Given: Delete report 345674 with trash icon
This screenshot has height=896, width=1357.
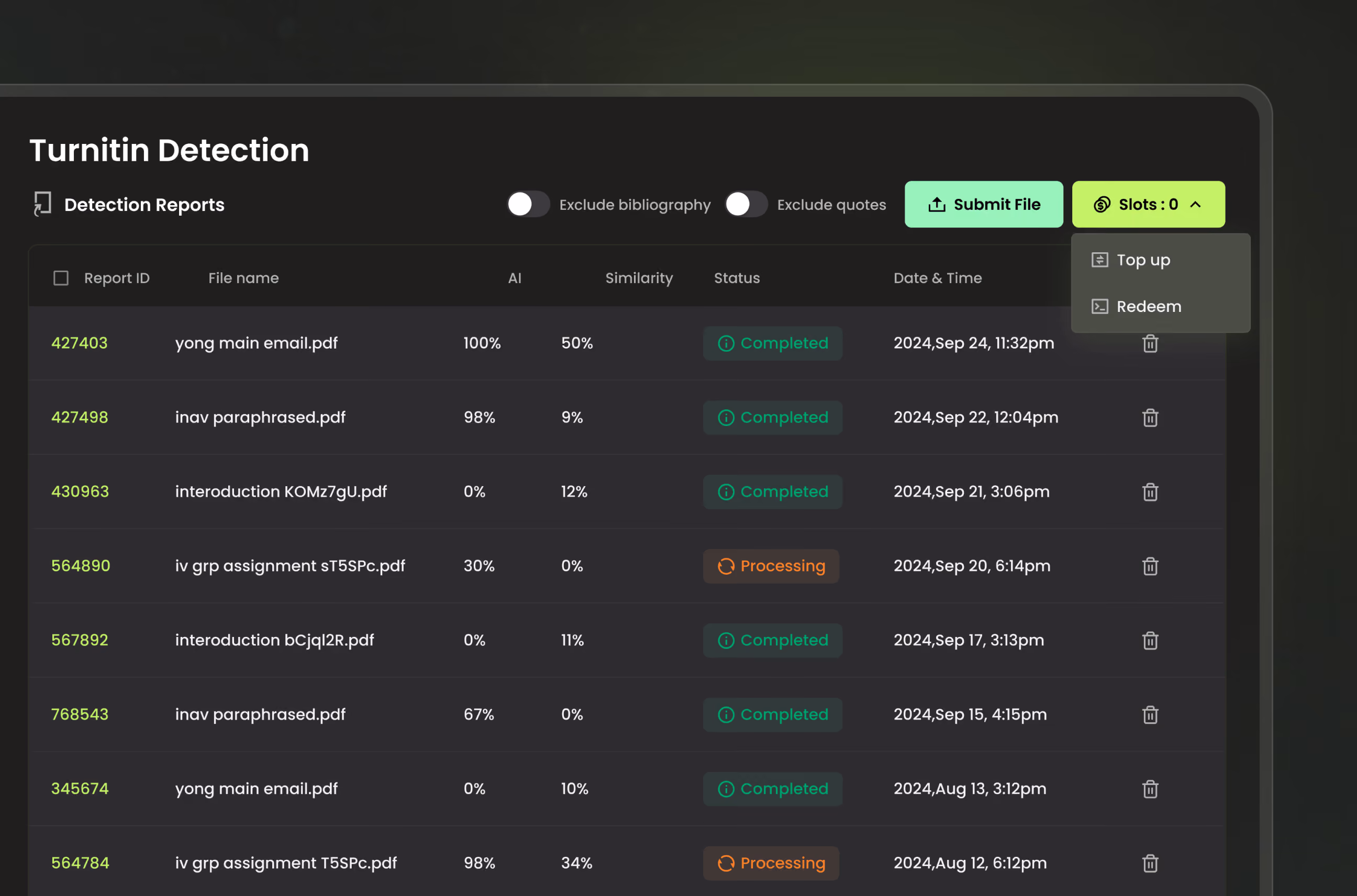Looking at the screenshot, I should 1150,789.
